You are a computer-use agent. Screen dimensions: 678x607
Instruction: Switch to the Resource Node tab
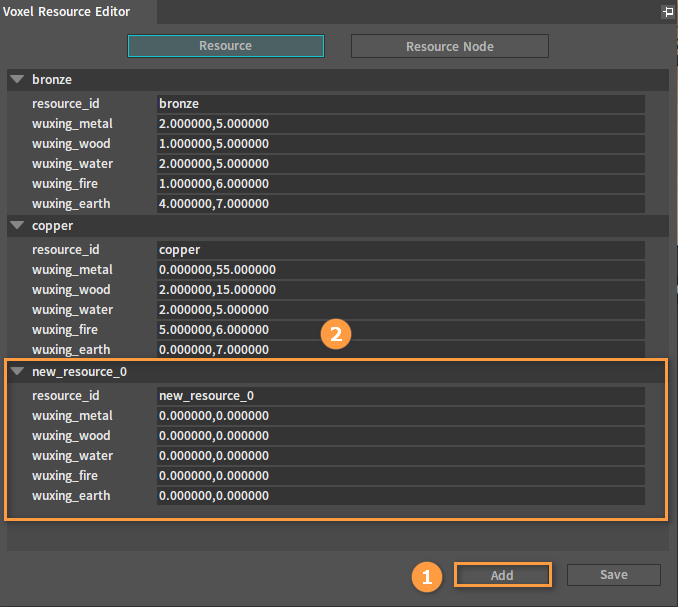(x=450, y=46)
